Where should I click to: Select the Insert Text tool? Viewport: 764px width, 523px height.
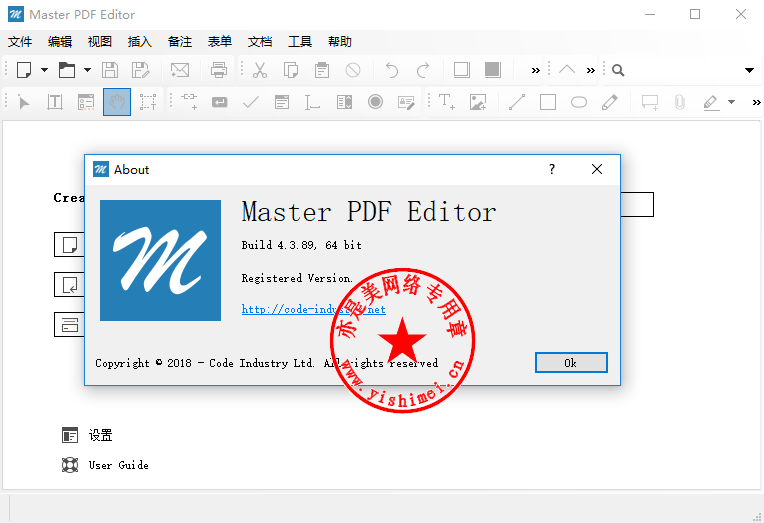(447, 102)
